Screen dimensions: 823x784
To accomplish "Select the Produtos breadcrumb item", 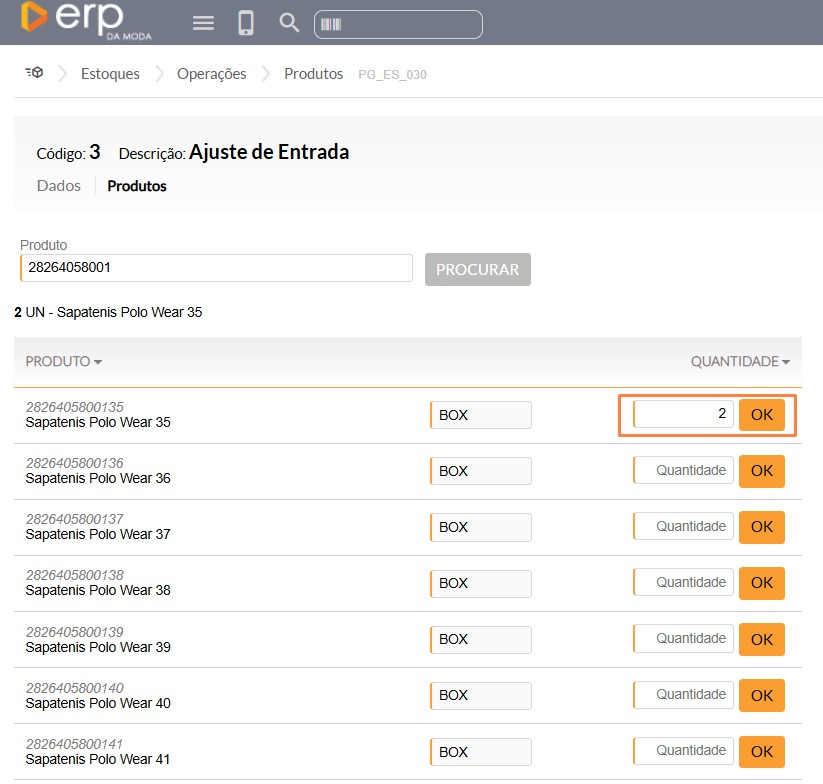I will coord(313,74).
